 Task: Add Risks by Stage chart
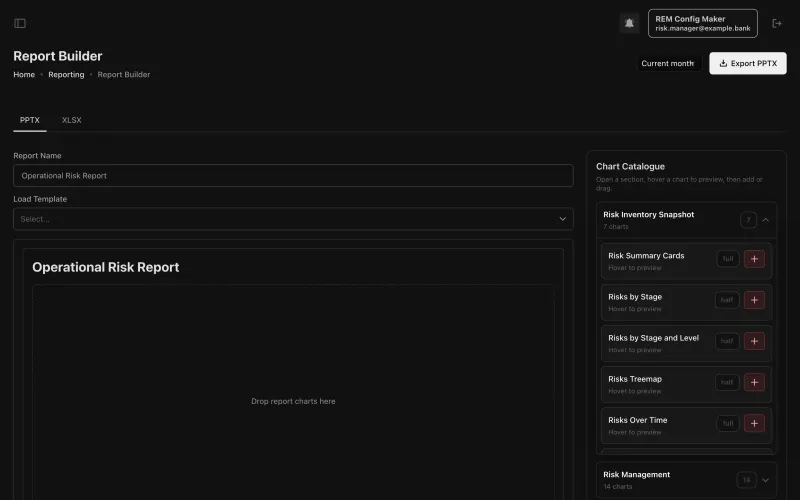click(754, 300)
